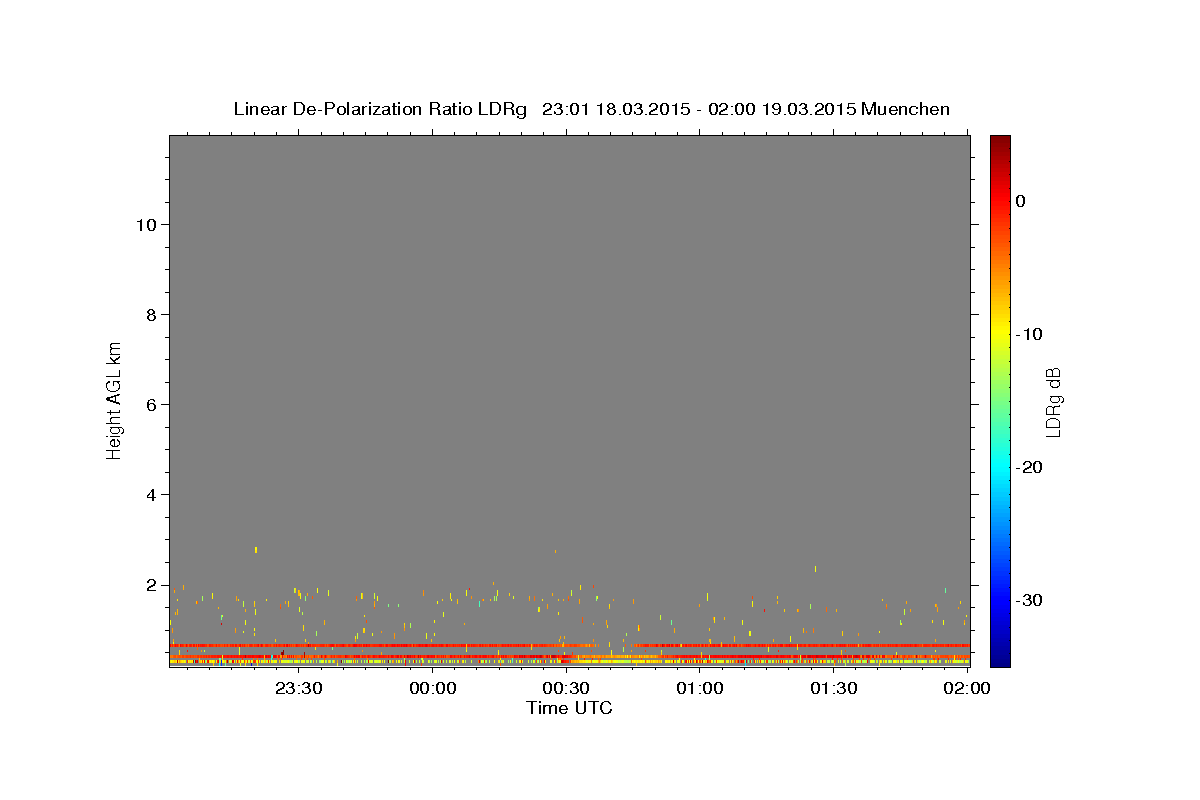The image size is (1200, 800).
Task: Click the dark red top of the colorbar
Action: tap(1000, 143)
